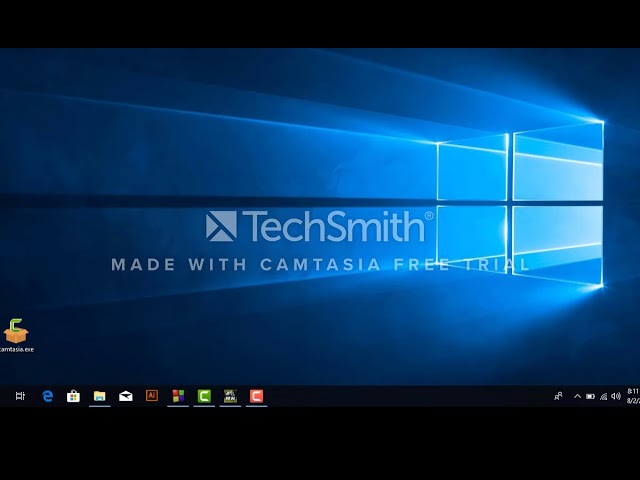Open Task View from the taskbar
Screen dimensions: 640x480
pos(20,396)
